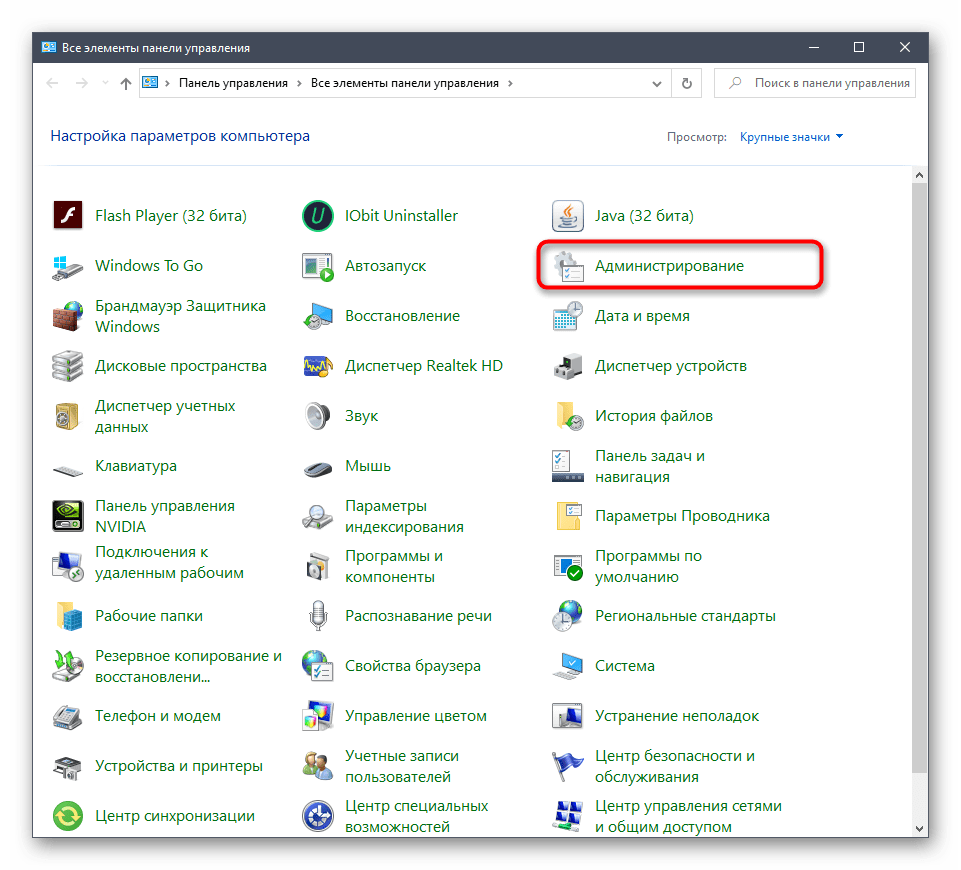961x870 pixels.
Task: Click the refresh button in address bar
Action: click(x=686, y=83)
